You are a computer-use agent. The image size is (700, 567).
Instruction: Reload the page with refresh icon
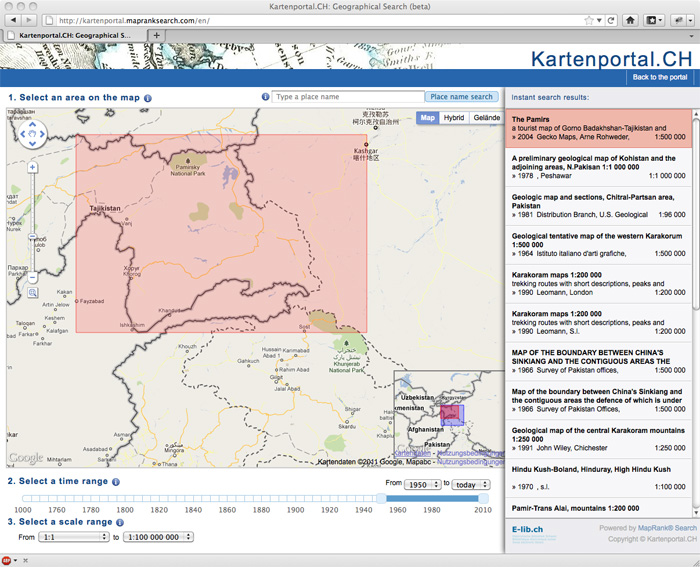[x=611, y=20]
